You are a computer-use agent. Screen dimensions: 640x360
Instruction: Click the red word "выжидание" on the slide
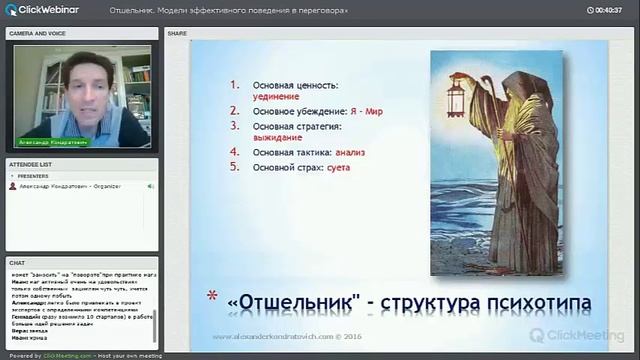point(278,138)
